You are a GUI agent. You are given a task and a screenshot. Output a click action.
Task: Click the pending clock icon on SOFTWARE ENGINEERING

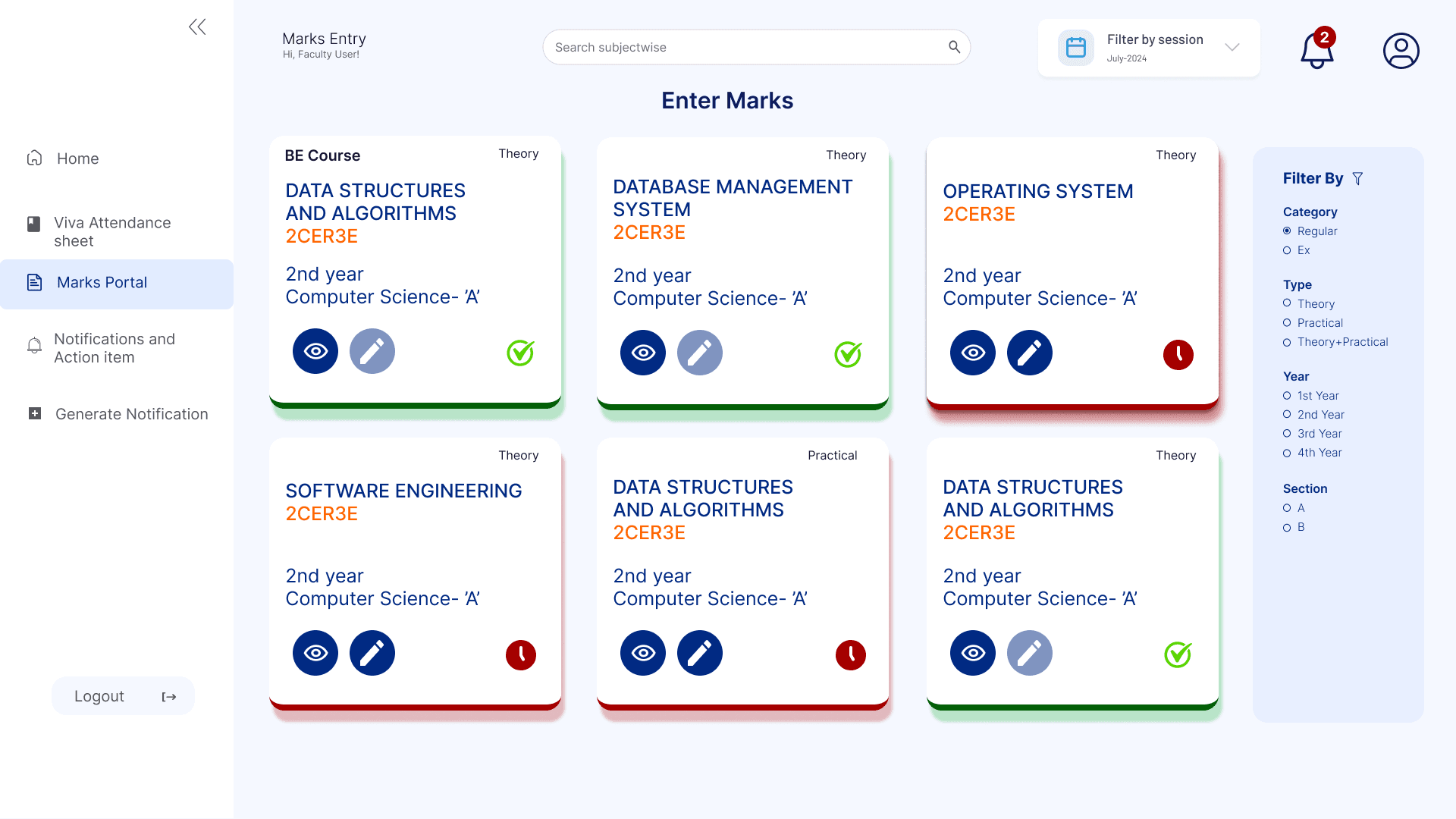[x=521, y=653]
